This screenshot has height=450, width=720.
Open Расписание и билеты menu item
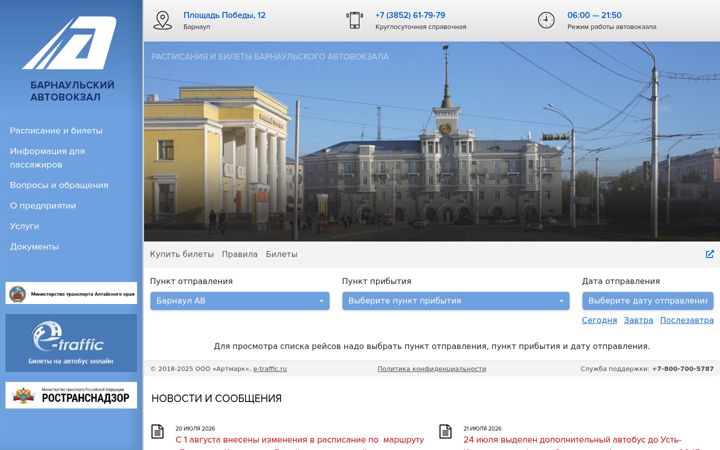click(x=56, y=131)
